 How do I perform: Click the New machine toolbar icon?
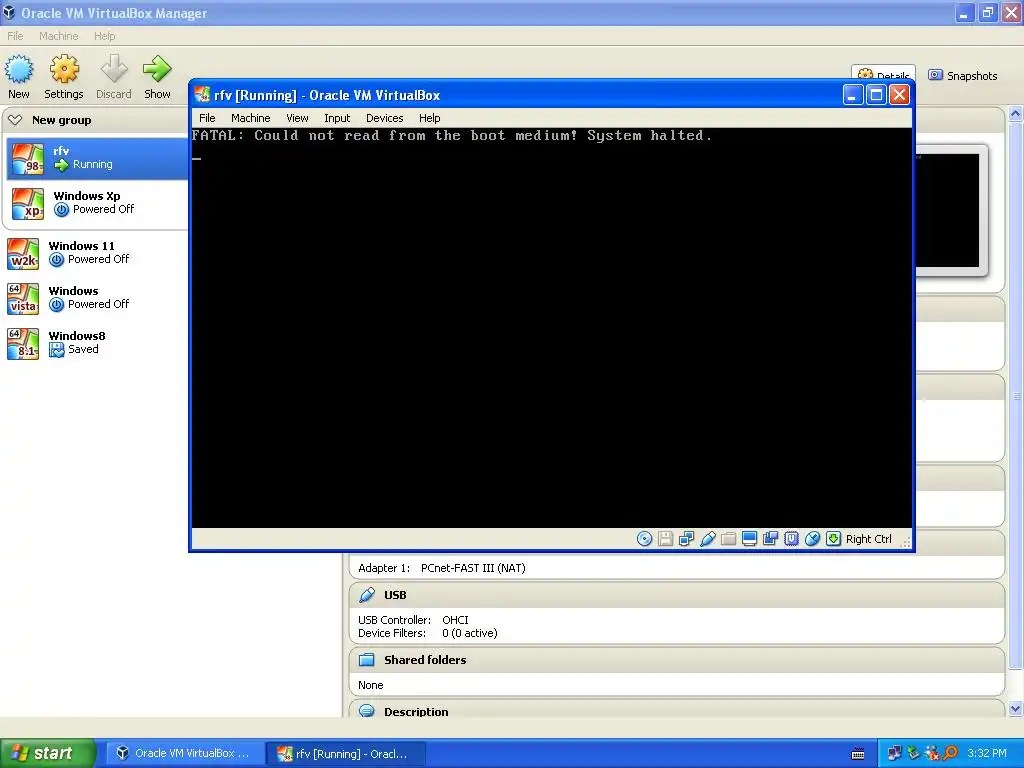pos(19,69)
